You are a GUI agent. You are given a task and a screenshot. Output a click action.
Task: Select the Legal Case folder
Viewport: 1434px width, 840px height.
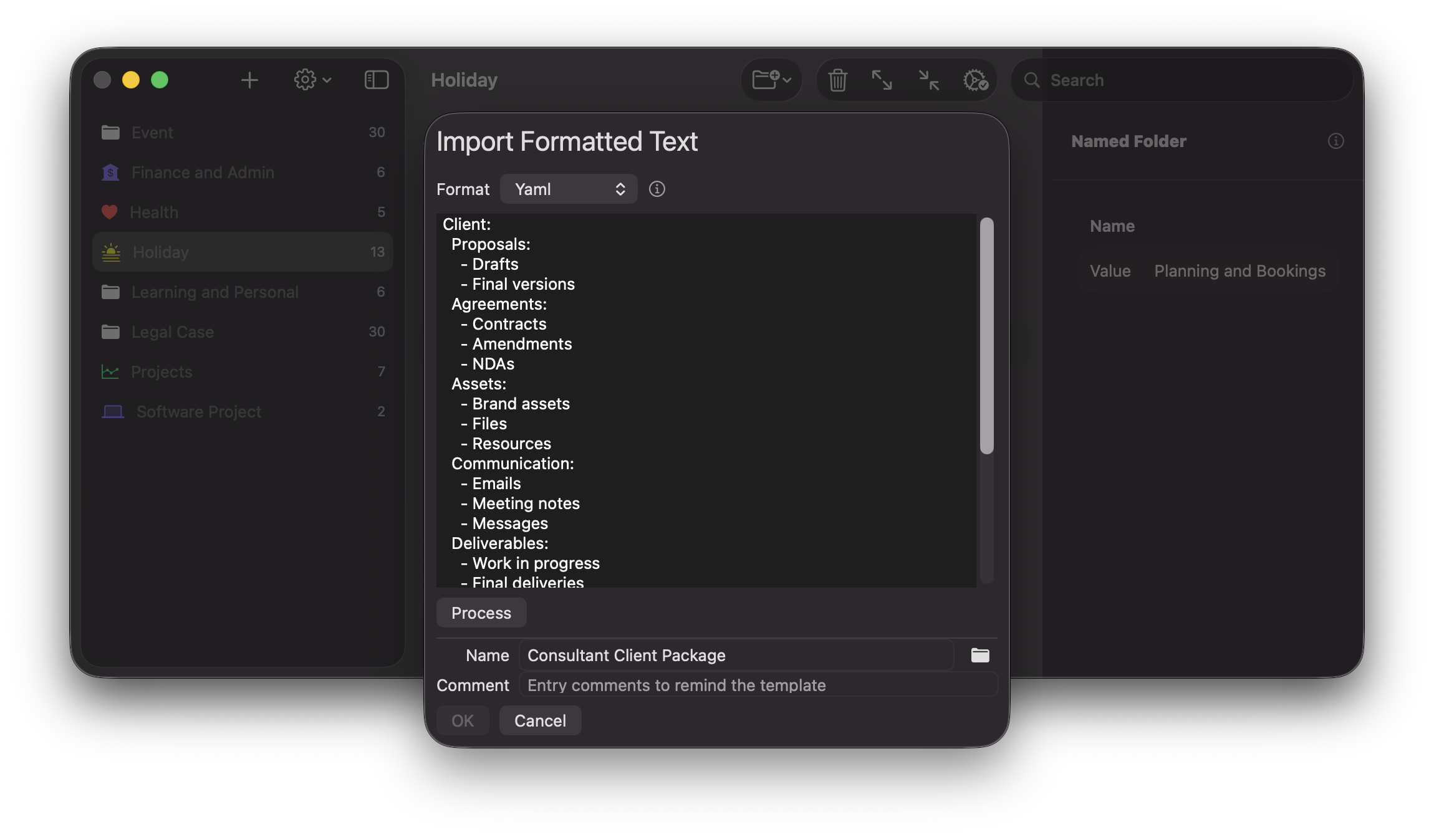pos(172,332)
